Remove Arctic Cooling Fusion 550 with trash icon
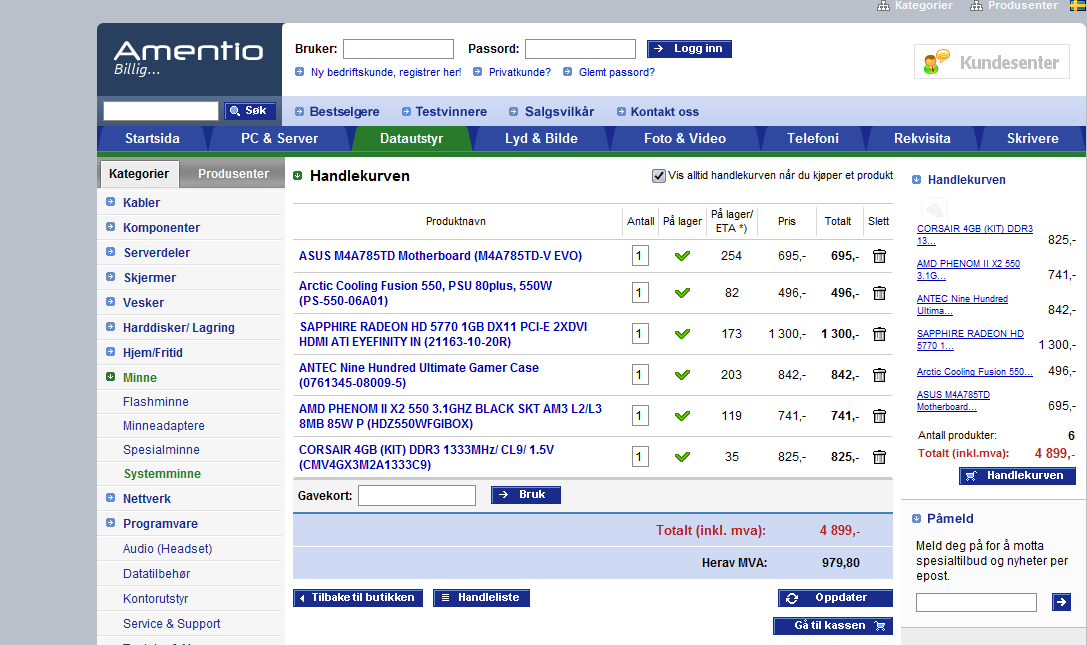 pos(879,293)
